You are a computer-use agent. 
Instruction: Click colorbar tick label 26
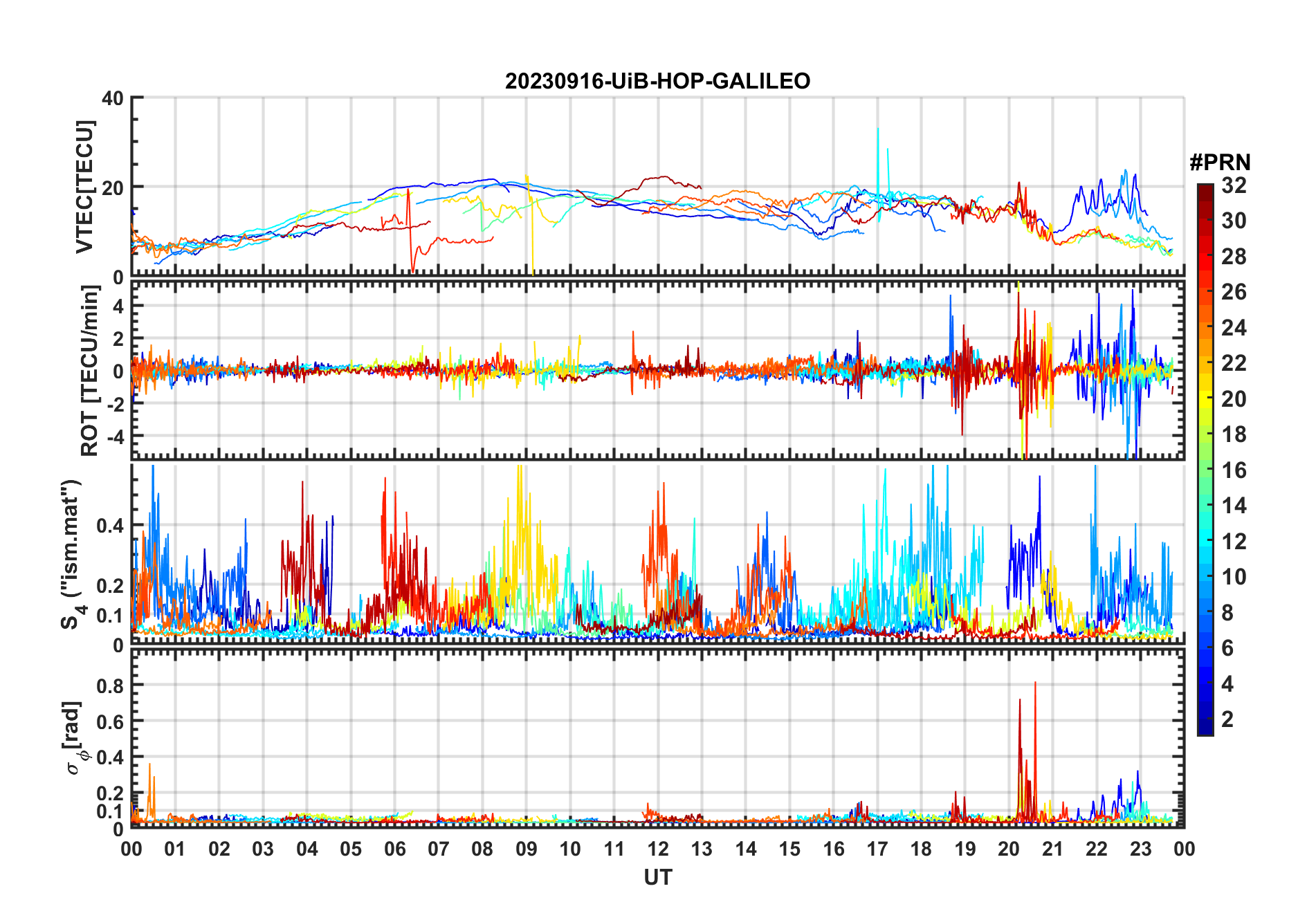pyautogui.click(x=1234, y=292)
